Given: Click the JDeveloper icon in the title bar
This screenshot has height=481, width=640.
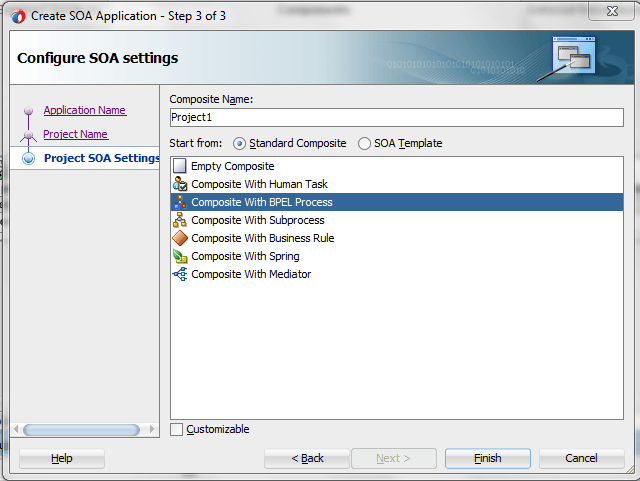Looking at the screenshot, I should [18, 16].
